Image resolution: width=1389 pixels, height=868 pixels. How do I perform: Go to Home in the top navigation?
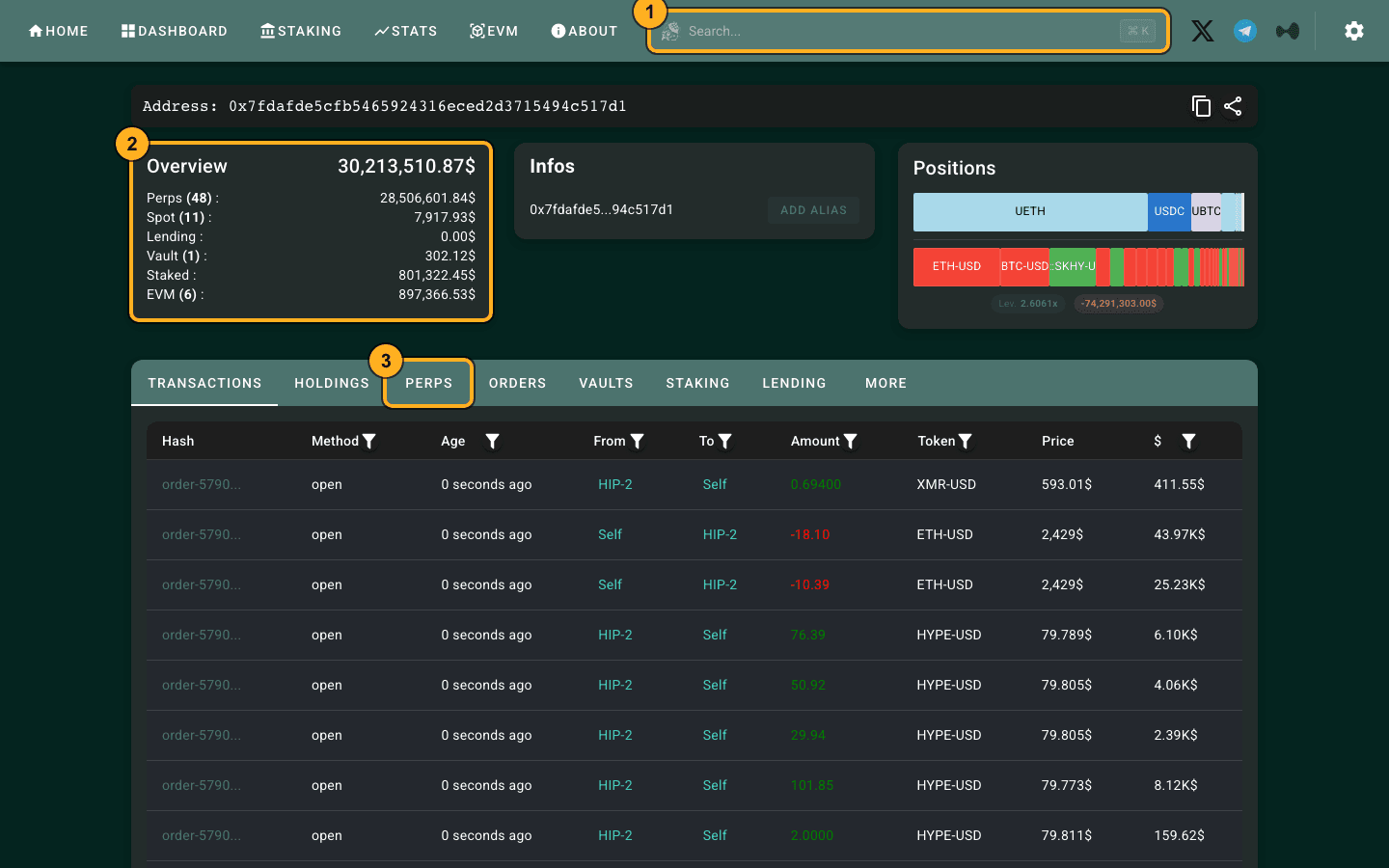point(58,31)
